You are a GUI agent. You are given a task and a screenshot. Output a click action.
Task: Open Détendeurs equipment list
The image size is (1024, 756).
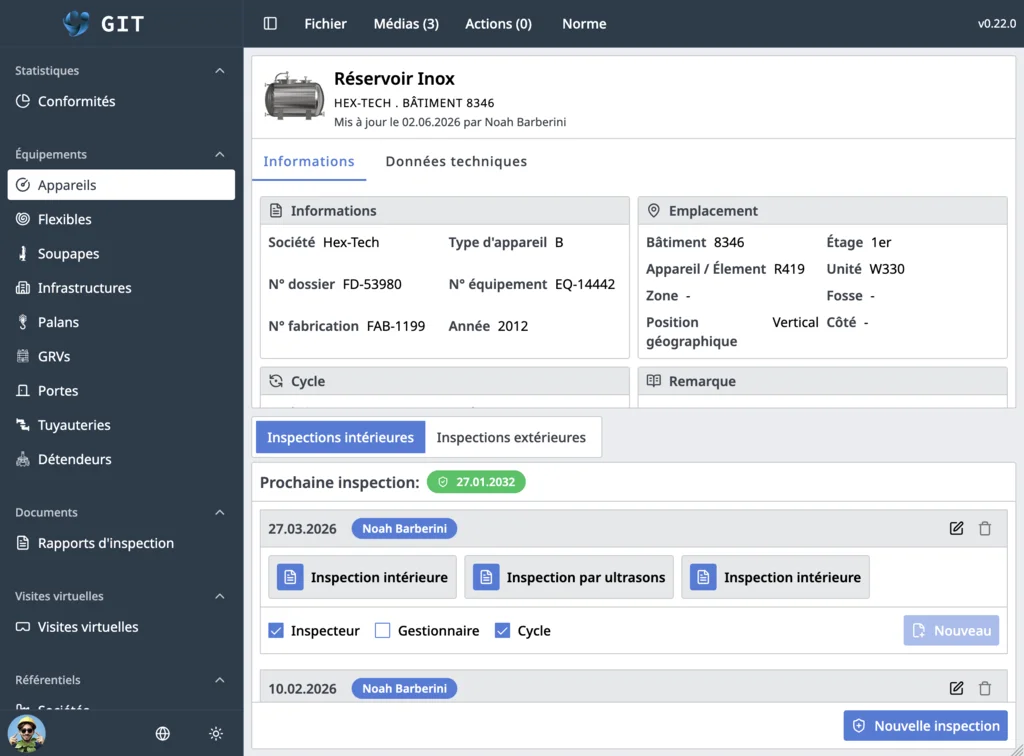click(x=121, y=459)
